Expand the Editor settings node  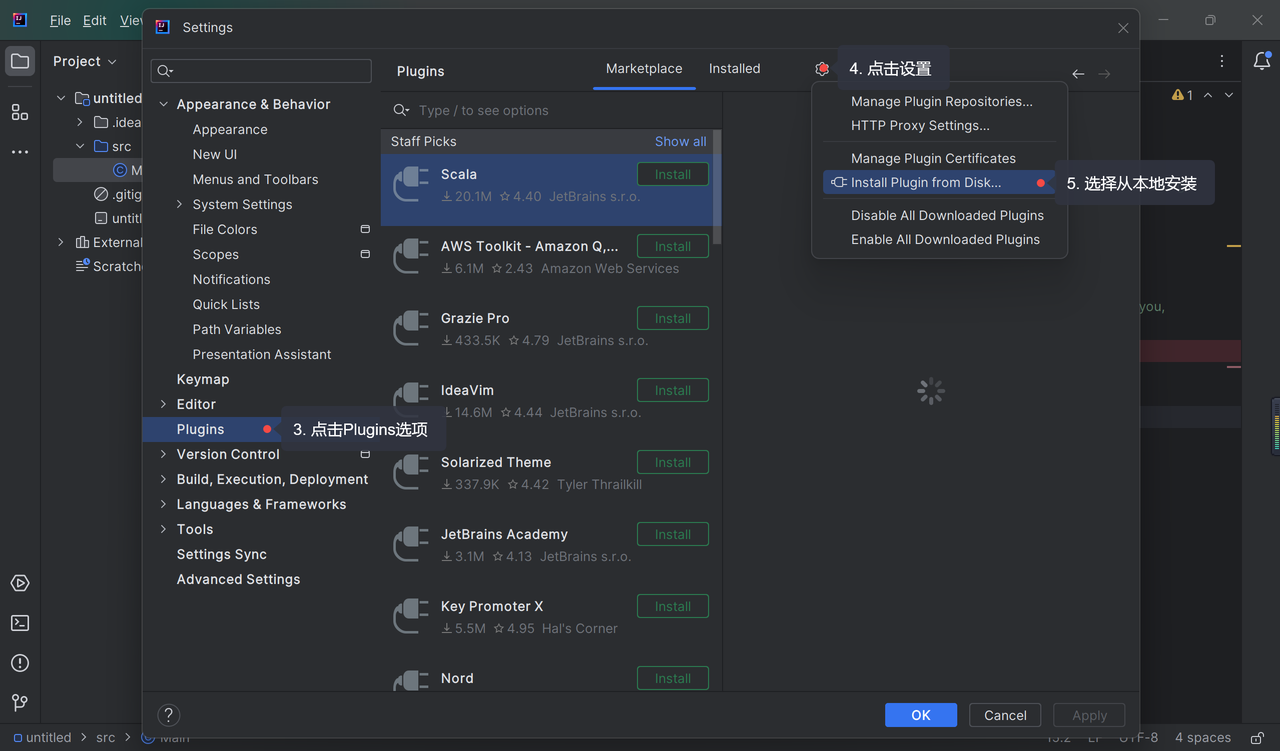click(x=164, y=404)
